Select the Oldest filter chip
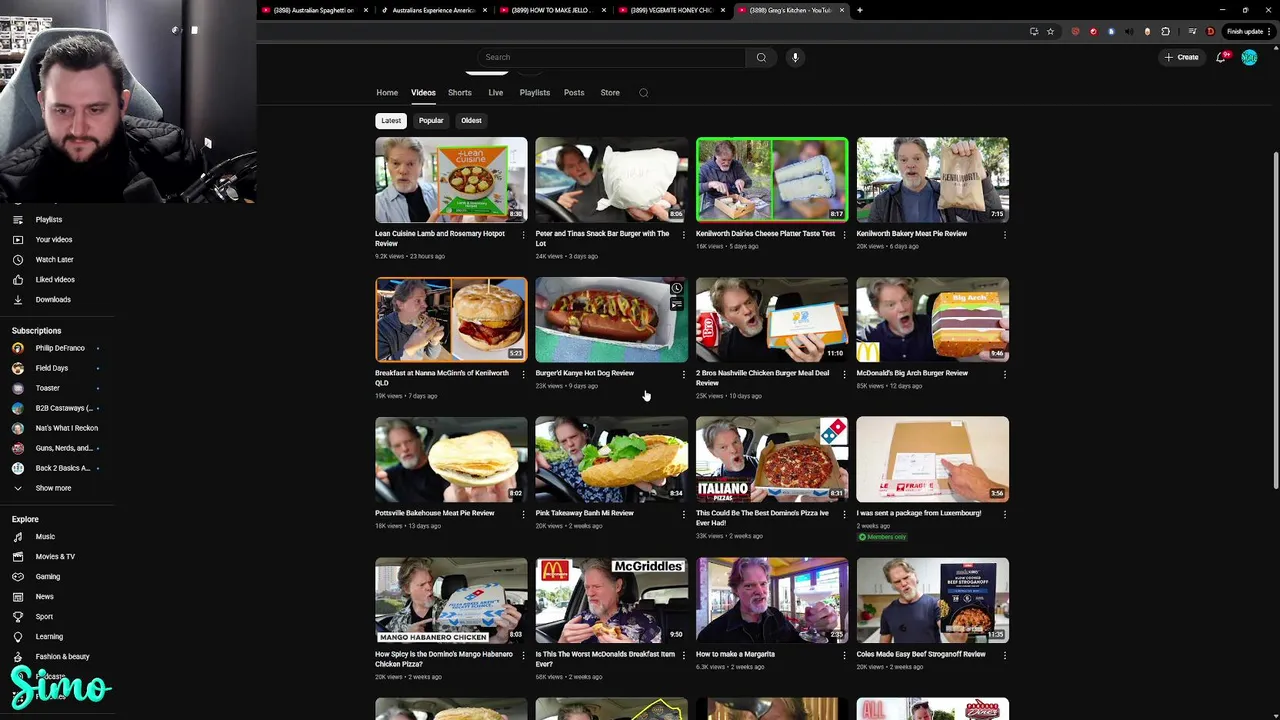1280x720 pixels. click(471, 120)
